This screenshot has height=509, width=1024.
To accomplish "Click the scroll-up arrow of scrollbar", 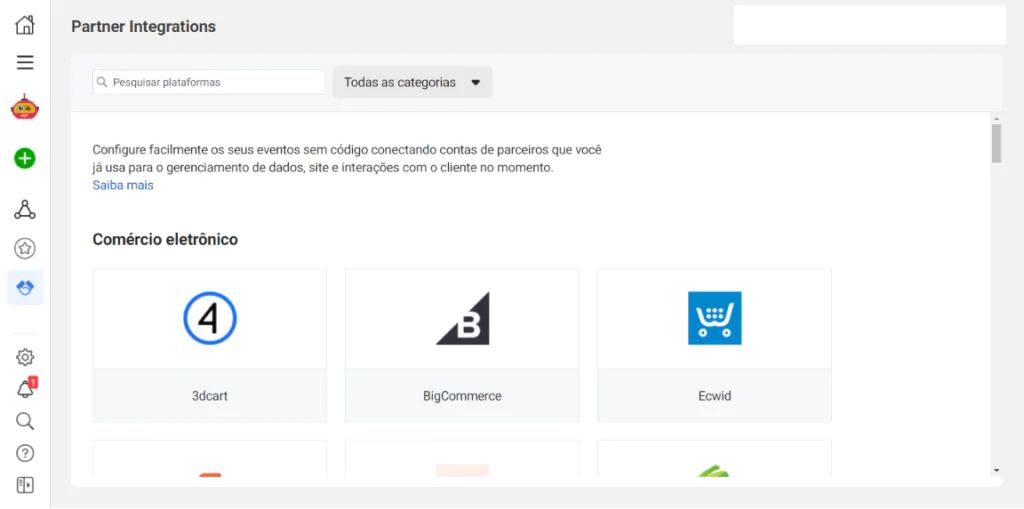I will coord(996,118).
